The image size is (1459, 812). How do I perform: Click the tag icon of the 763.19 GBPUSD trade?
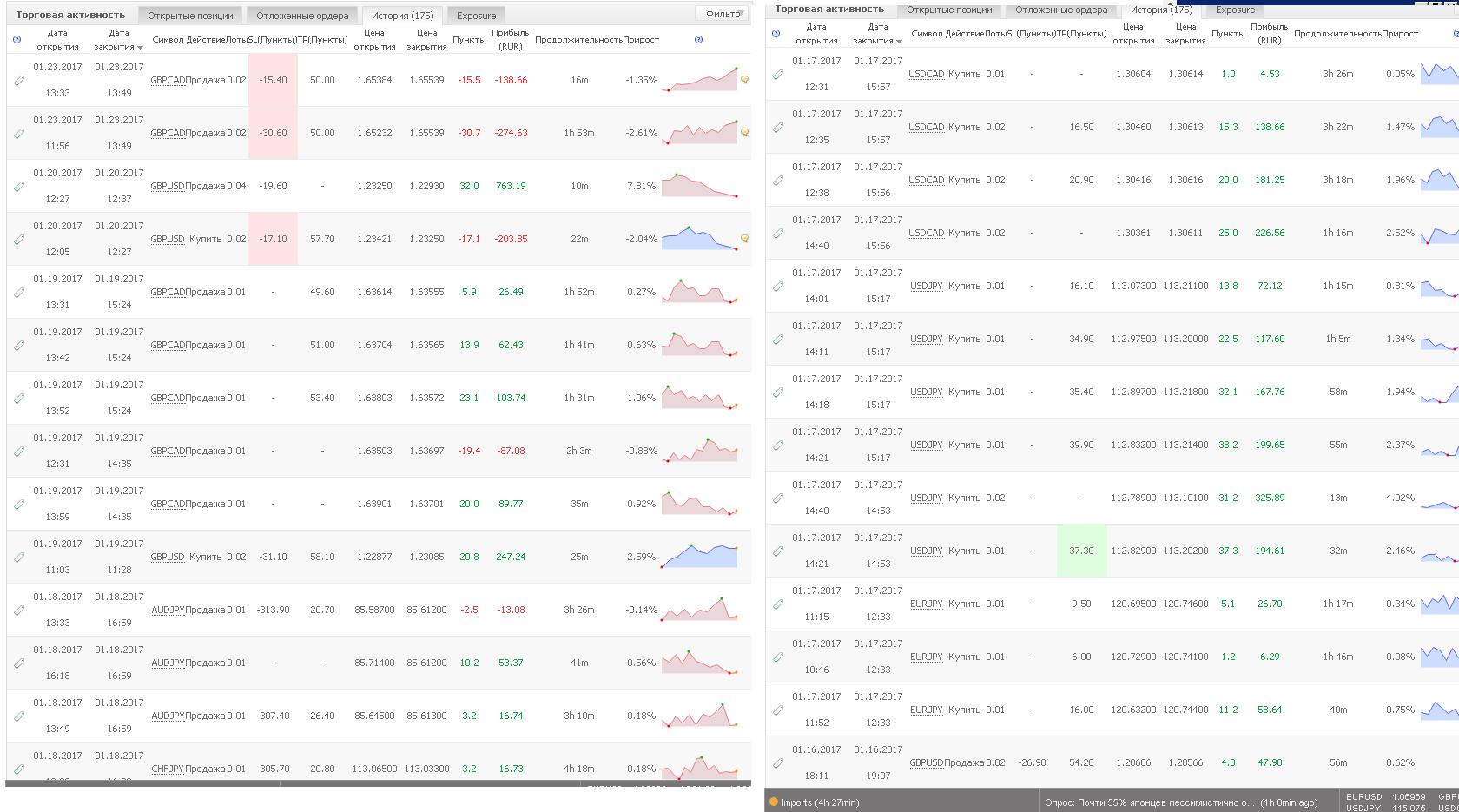(x=19, y=187)
